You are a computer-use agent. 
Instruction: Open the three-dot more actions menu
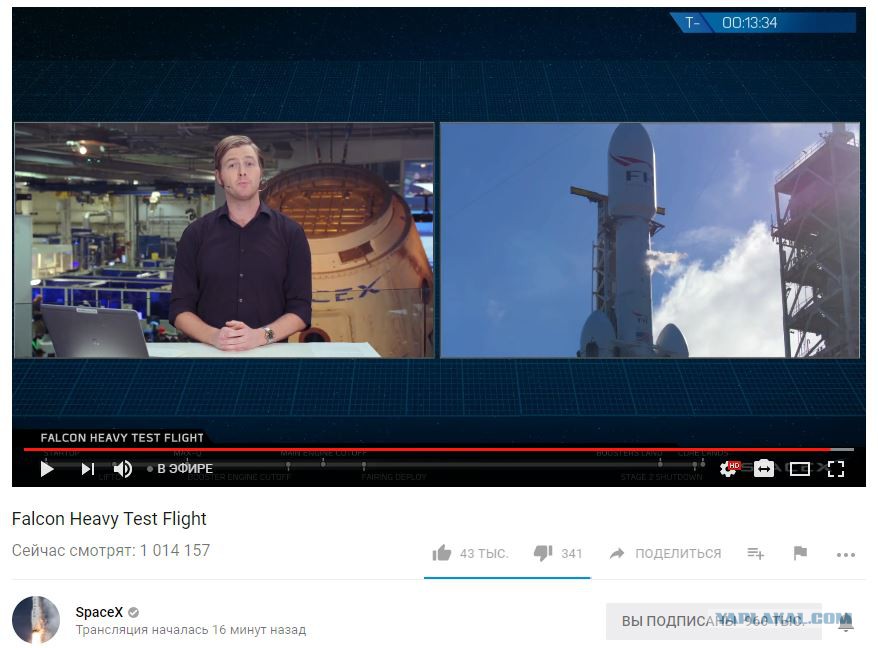tap(846, 555)
